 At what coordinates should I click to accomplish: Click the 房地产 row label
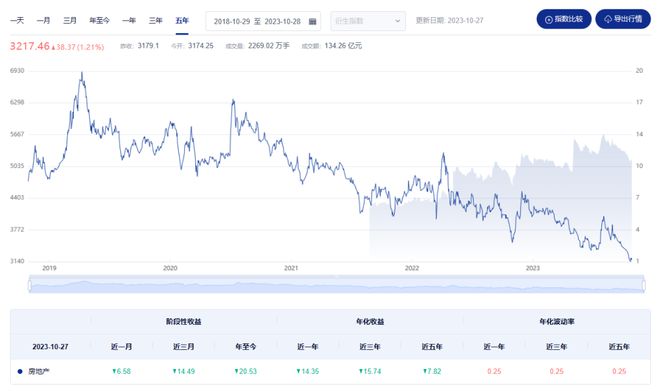pos(39,371)
